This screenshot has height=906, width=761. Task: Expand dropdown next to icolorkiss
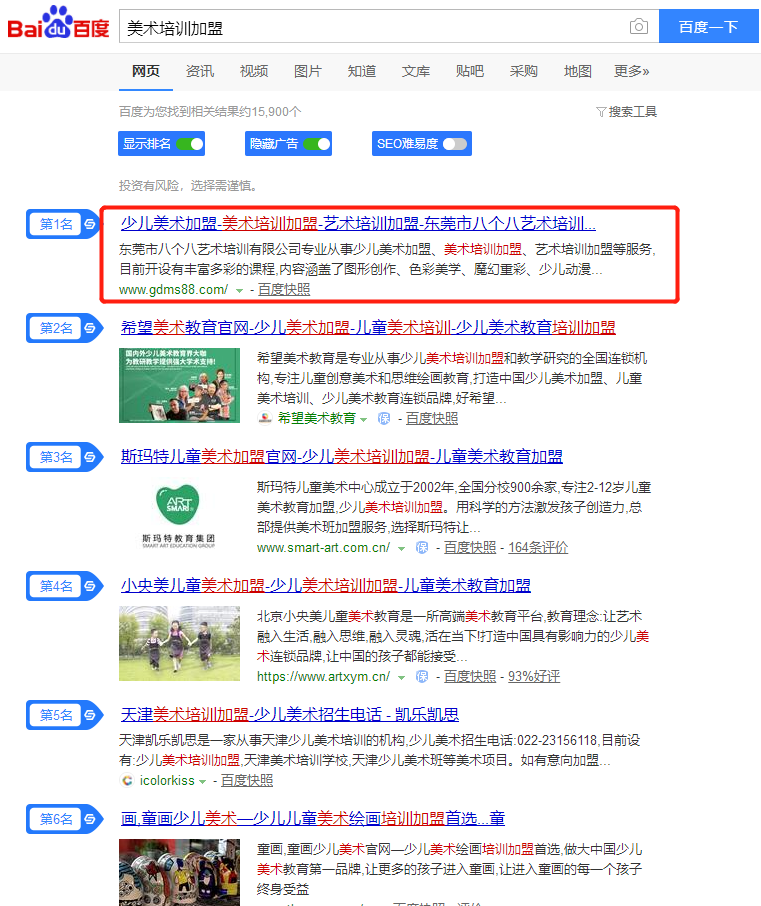tap(202, 782)
